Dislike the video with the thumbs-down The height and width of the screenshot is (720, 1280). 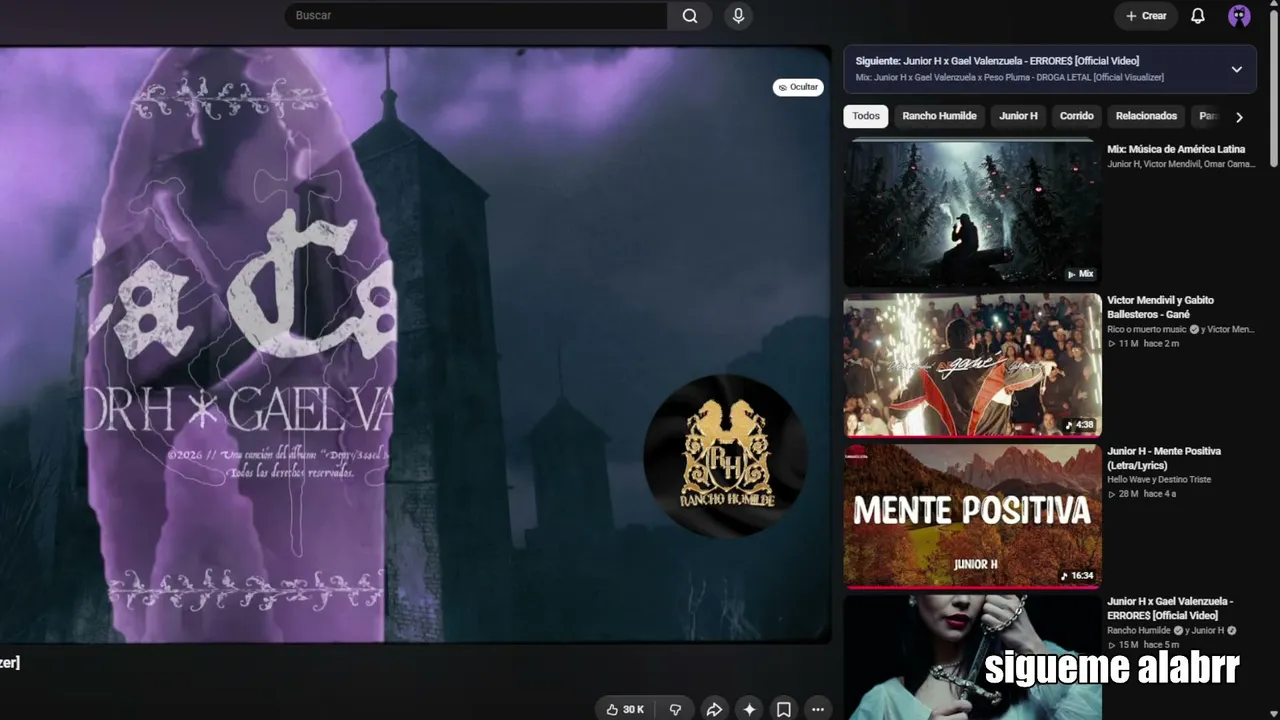[676, 709]
